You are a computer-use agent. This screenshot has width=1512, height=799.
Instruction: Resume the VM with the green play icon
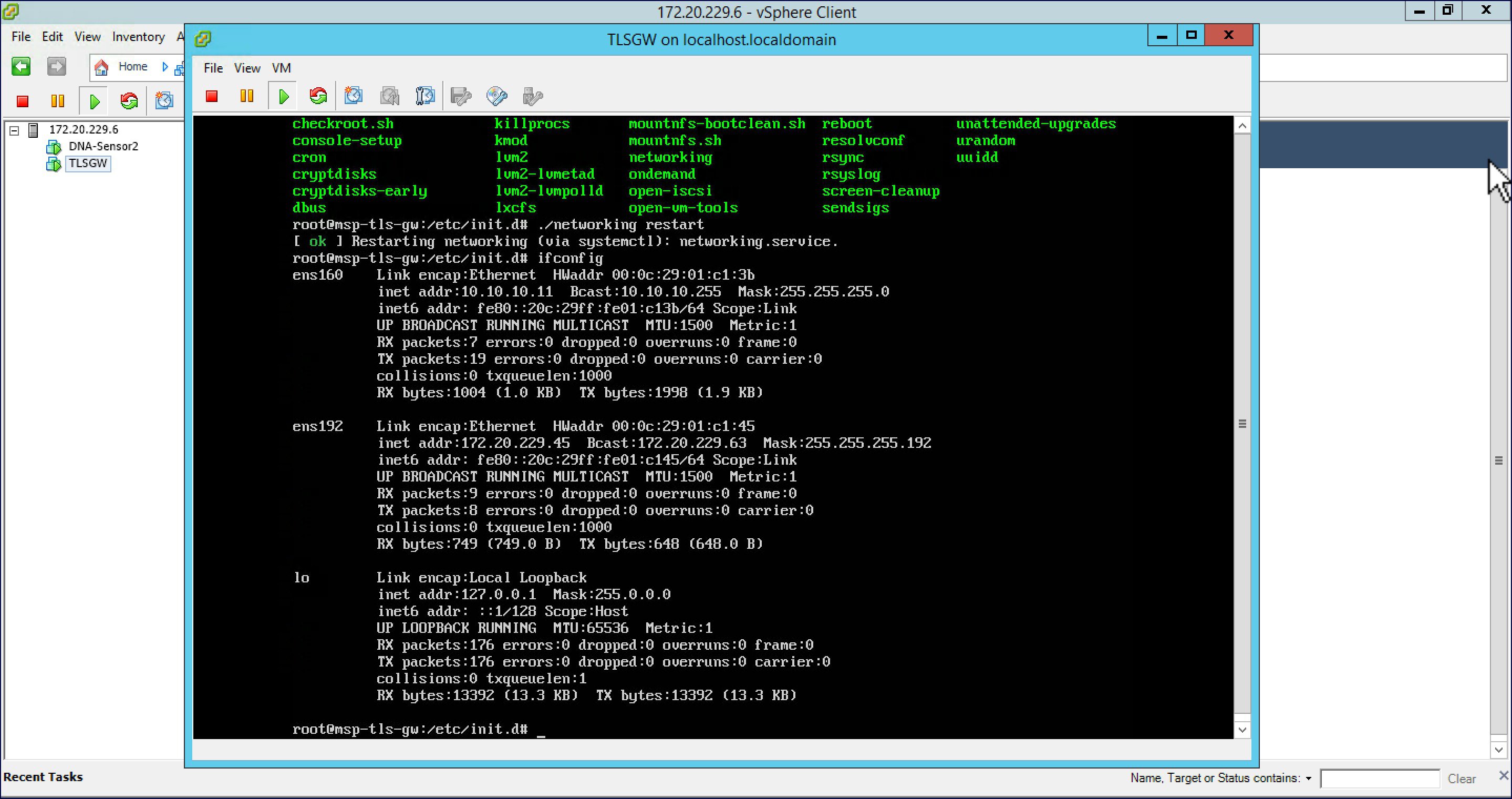pyautogui.click(x=283, y=96)
